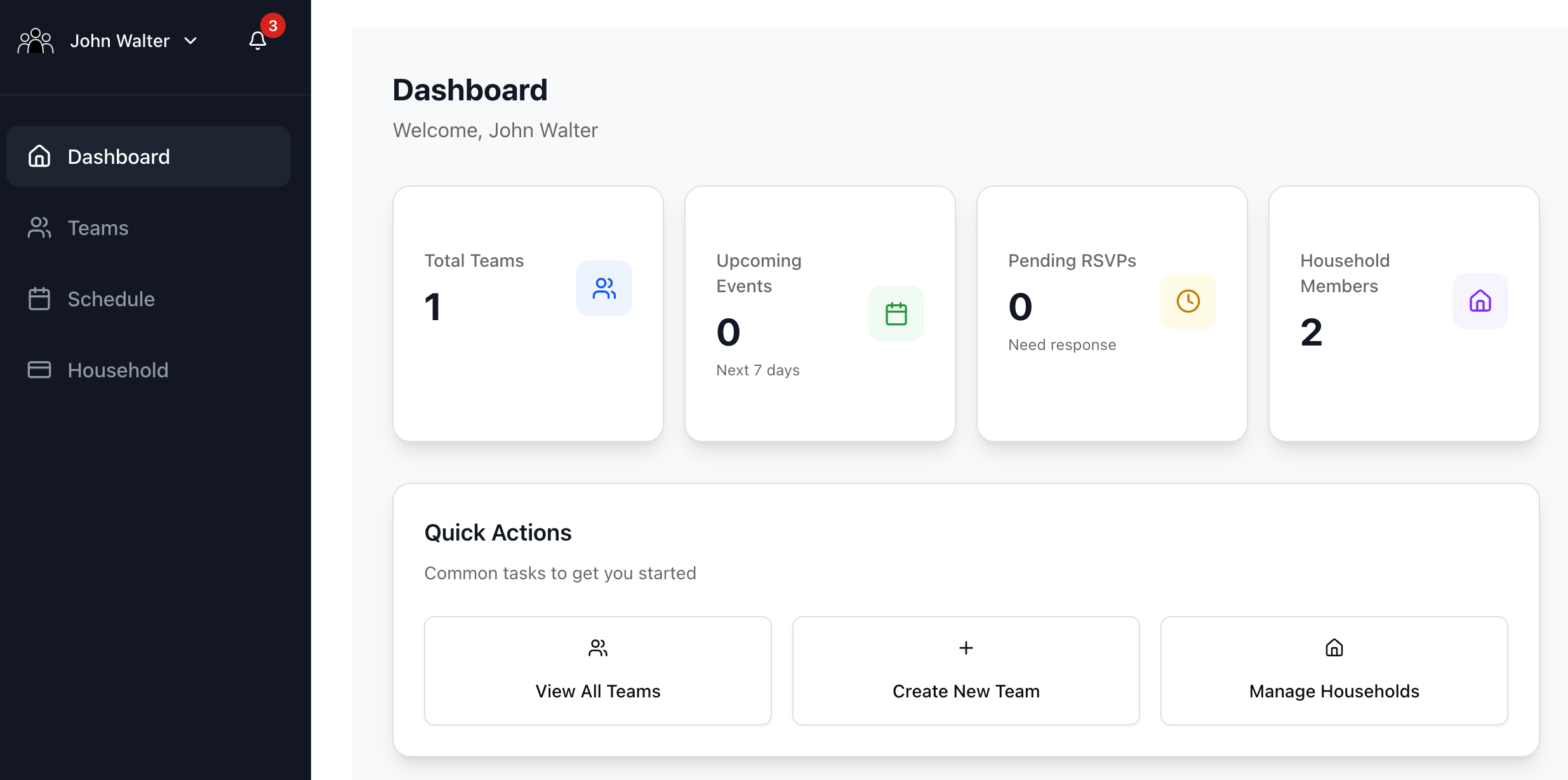Image resolution: width=1568 pixels, height=780 pixels.
Task: Click the Create New Team button
Action: coord(966,671)
